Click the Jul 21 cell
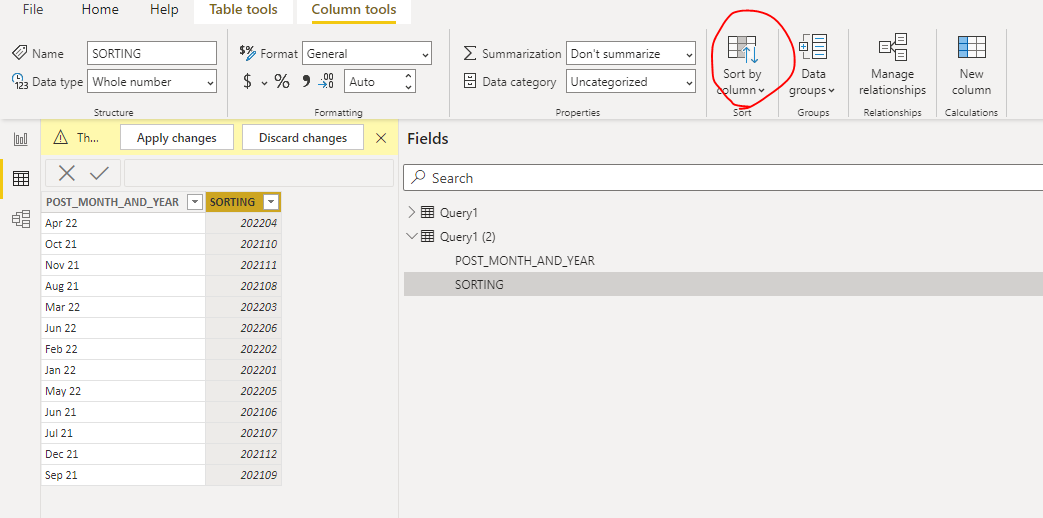The image size is (1043, 518). click(123, 433)
